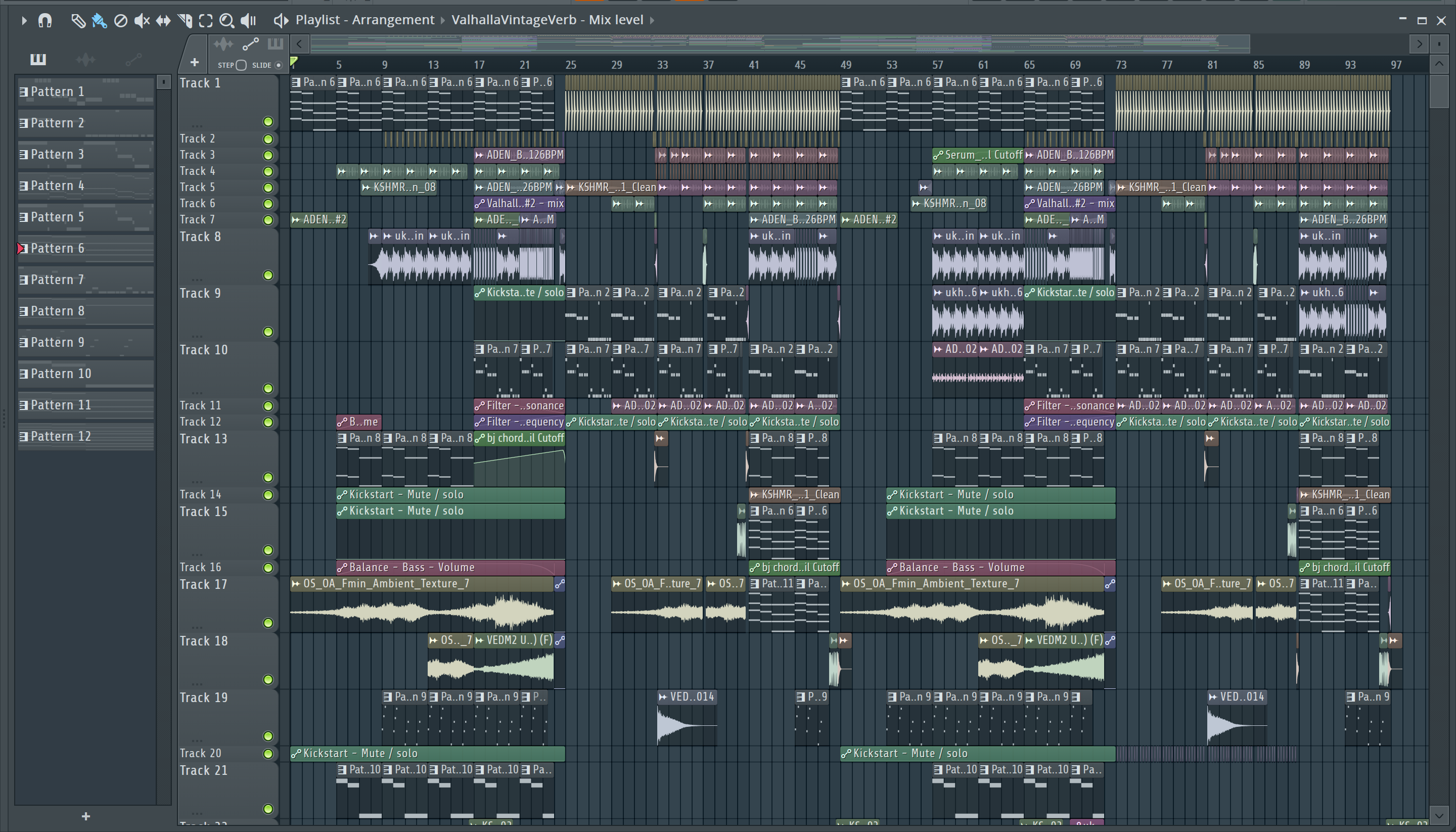Viewport: 1456px width, 832px height.
Task: Click Track 13 header label
Action: [203, 439]
